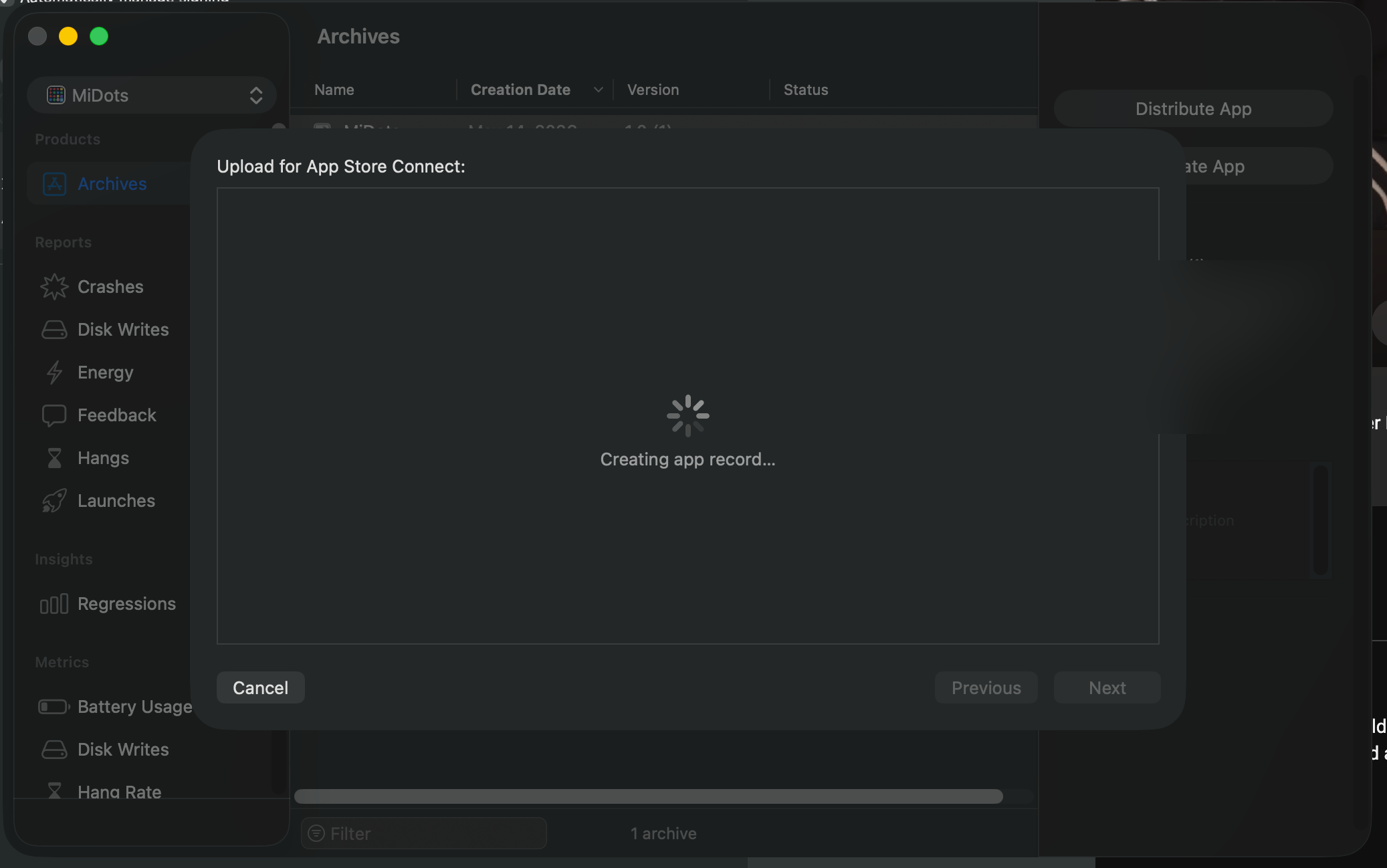Click the "1 archive" count text
The height and width of the screenshot is (868, 1387).
tap(663, 833)
